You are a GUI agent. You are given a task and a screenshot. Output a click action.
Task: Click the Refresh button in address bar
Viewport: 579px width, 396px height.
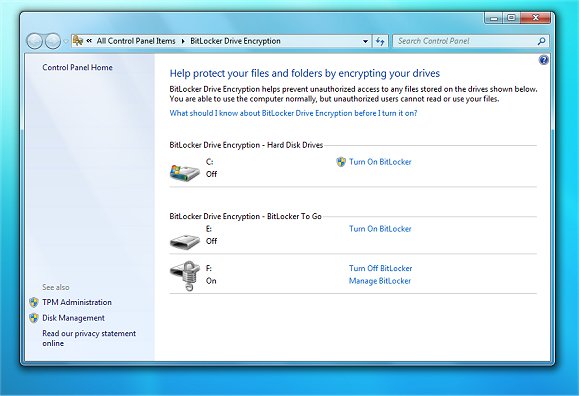[x=380, y=41]
